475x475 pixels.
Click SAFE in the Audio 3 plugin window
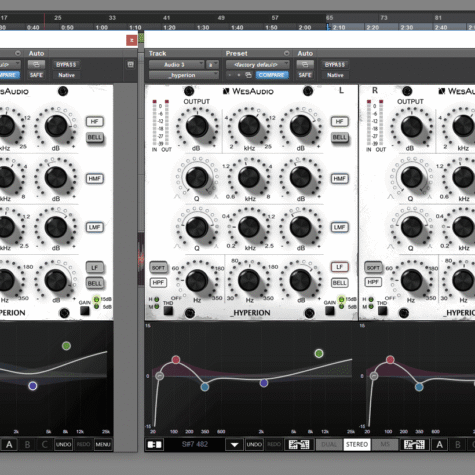[305, 75]
